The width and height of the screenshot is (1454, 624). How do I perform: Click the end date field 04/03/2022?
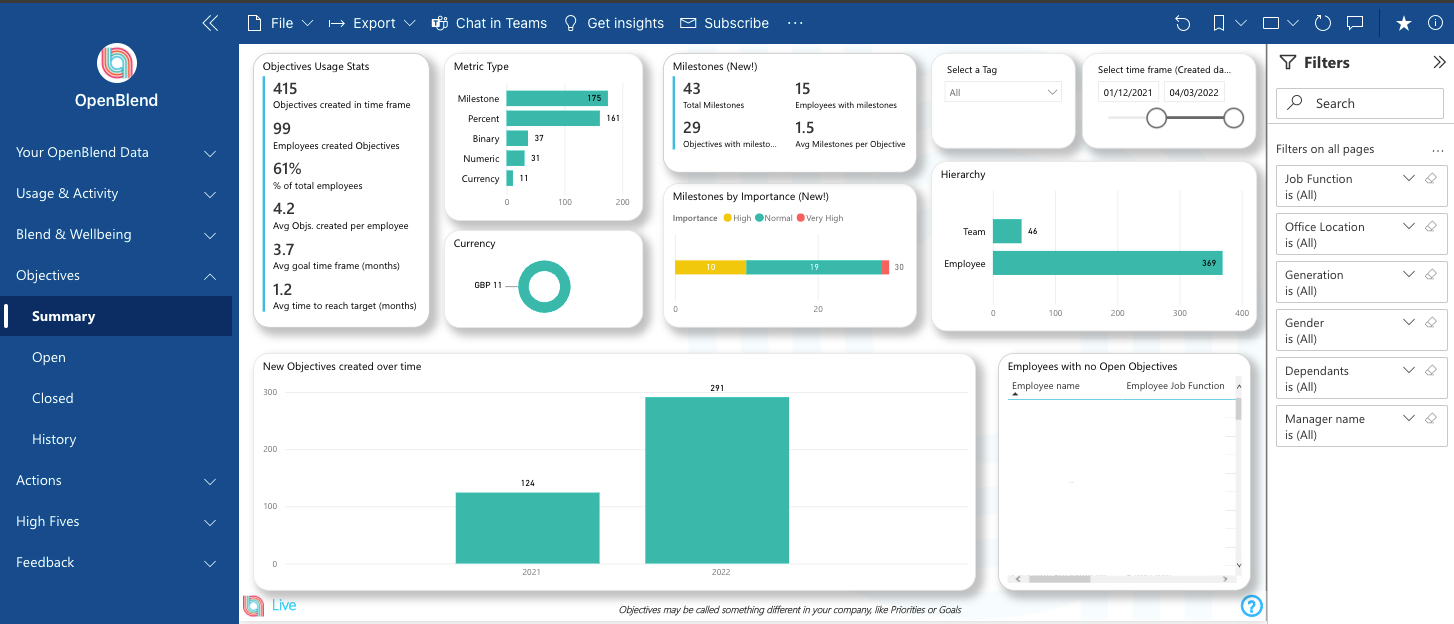point(1195,92)
